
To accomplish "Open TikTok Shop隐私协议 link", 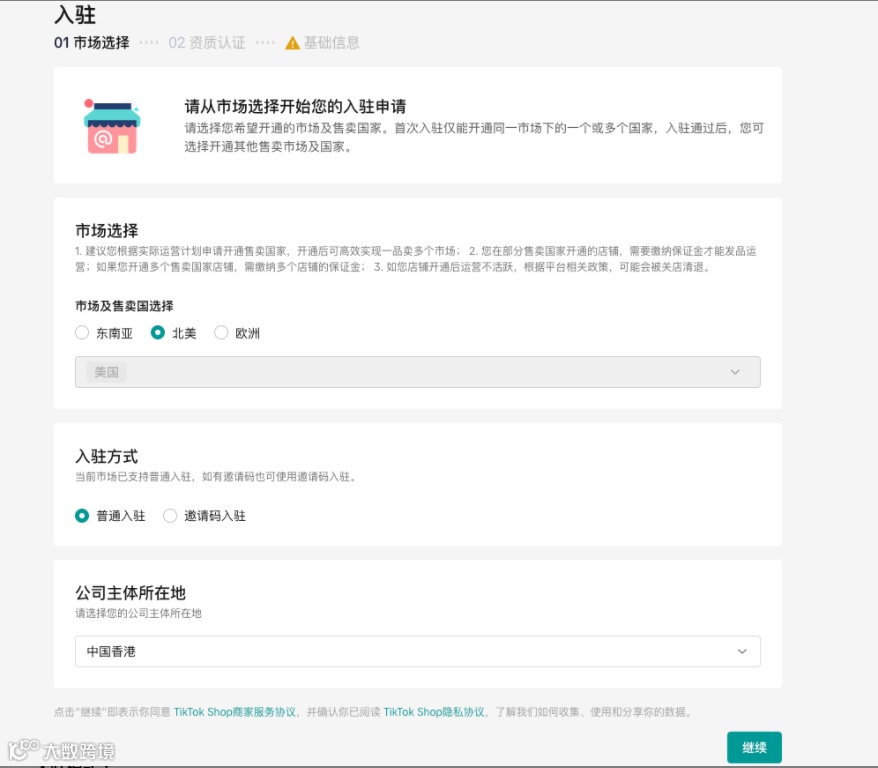I will click(434, 712).
